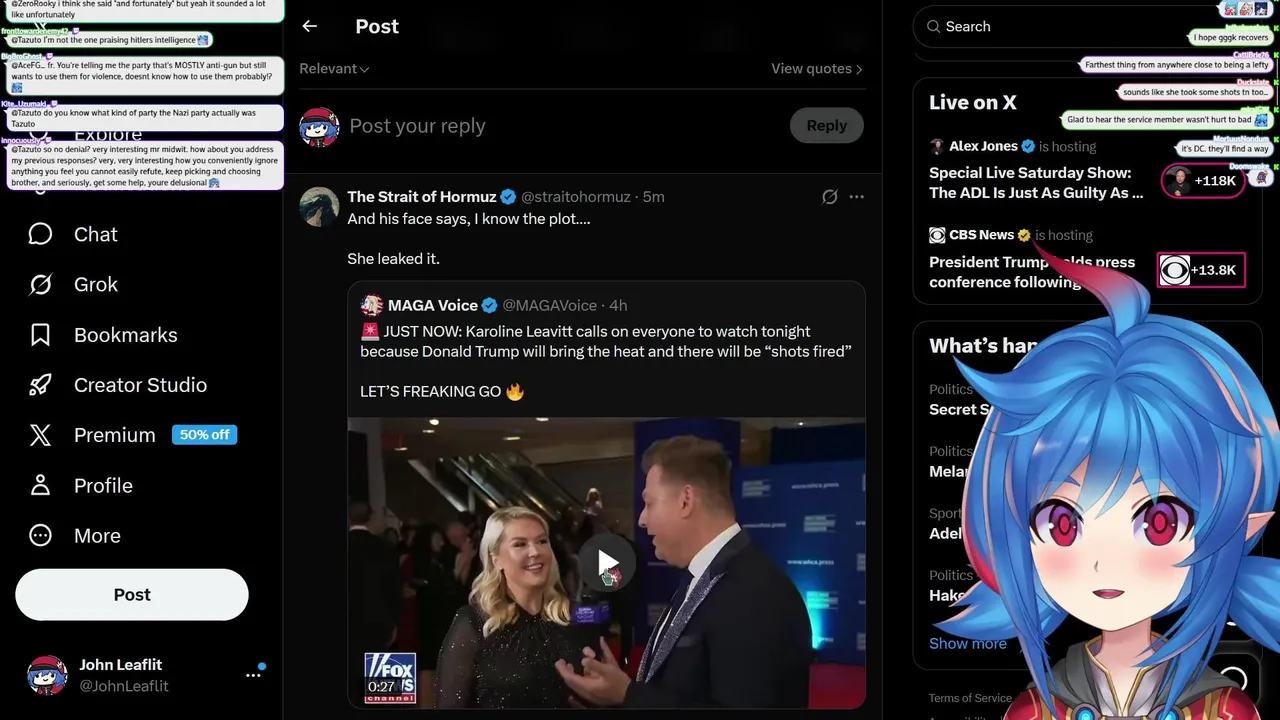Click into the Search box

1050,27
